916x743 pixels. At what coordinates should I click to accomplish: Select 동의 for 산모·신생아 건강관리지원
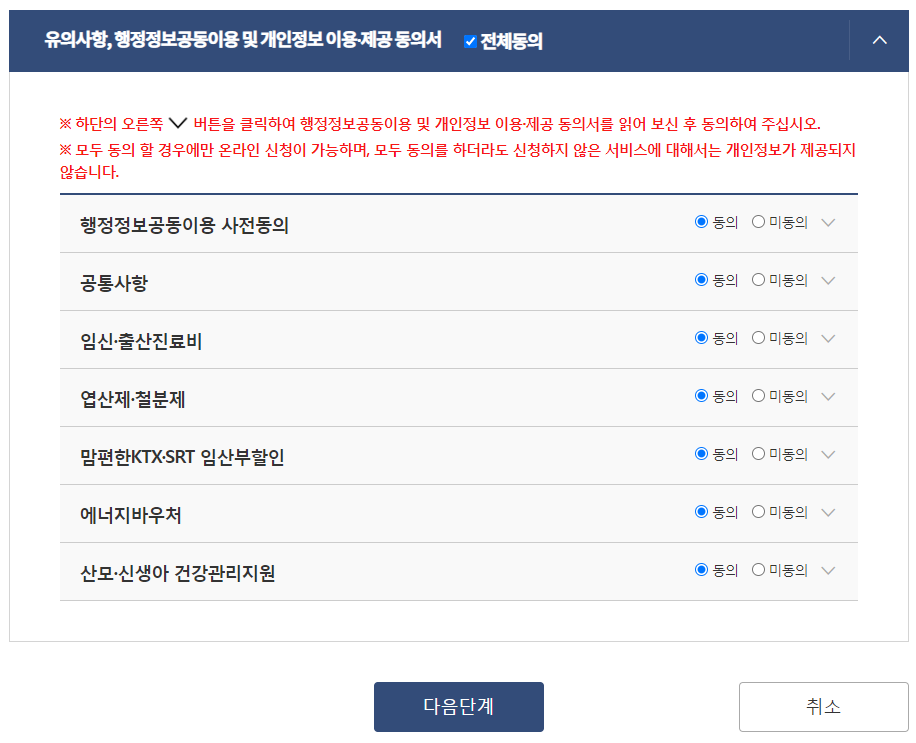coord(701,570)
